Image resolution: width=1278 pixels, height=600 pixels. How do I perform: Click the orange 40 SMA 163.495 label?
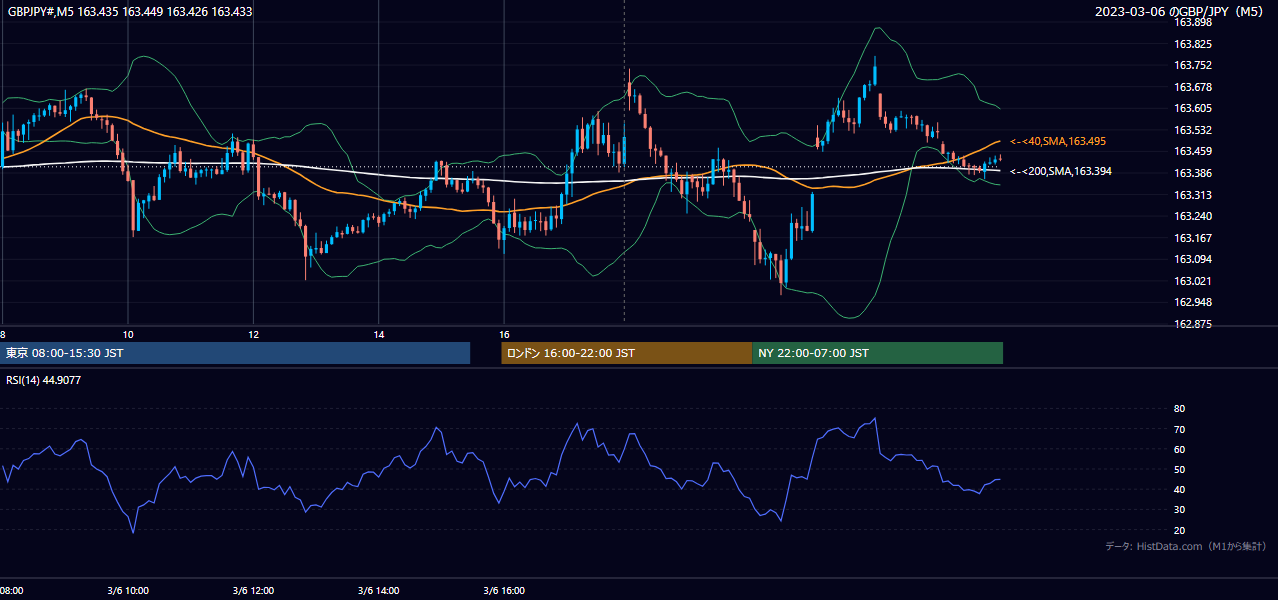coord(1058,142)
